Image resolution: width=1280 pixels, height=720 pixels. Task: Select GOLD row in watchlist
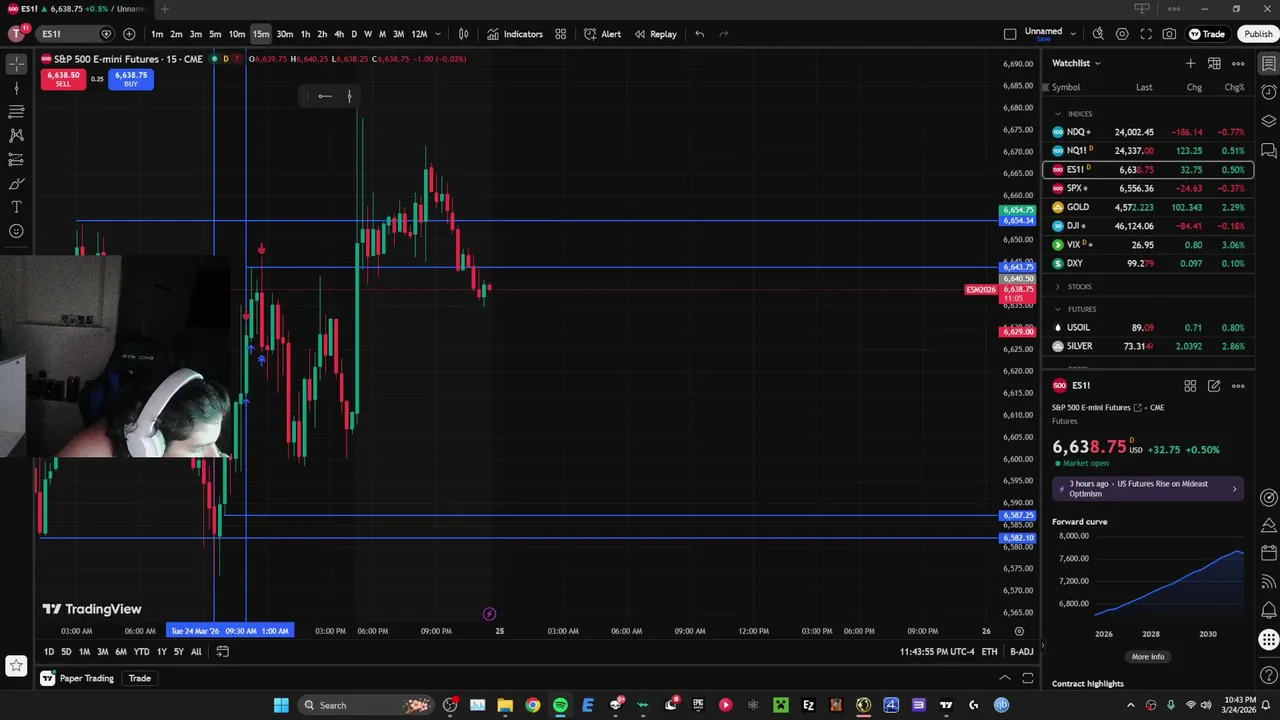[1148, 207]
